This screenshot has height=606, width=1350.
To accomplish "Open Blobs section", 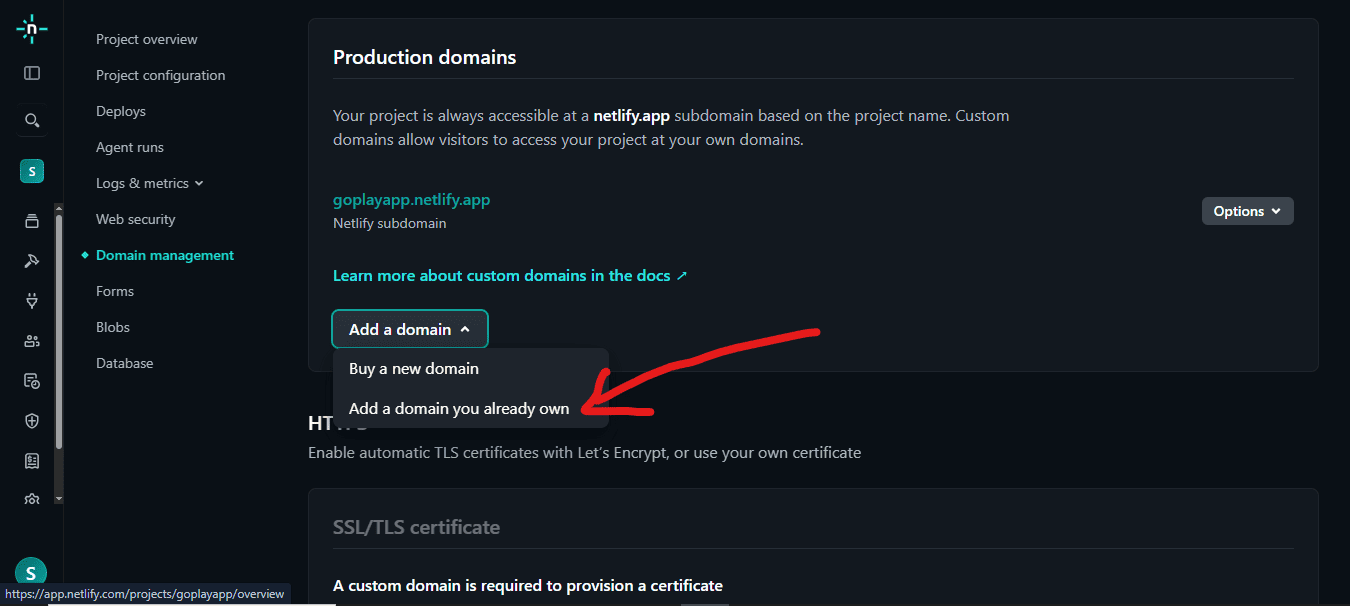I will pos(113,328).
